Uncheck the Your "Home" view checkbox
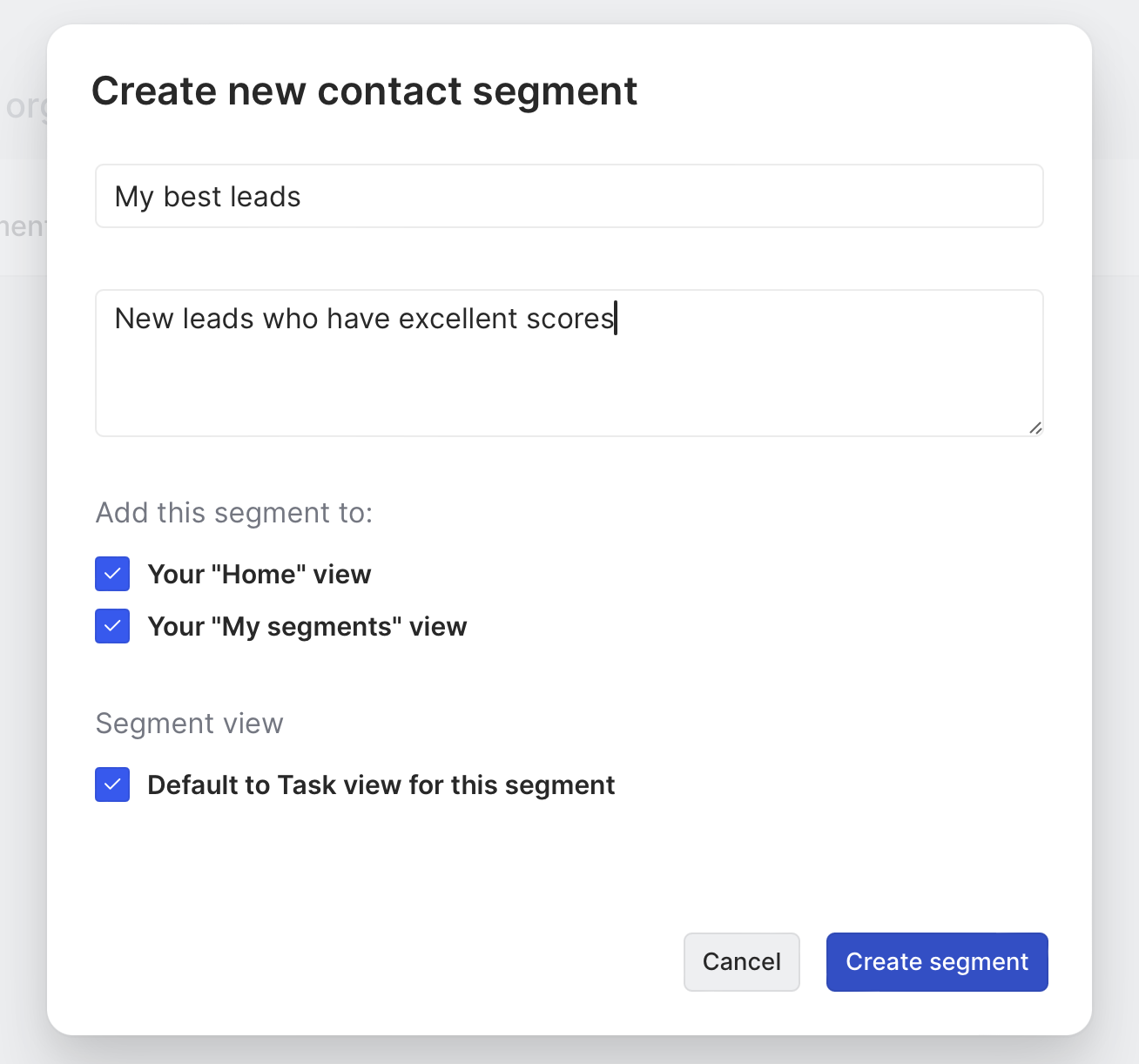This screenshot has height=1064, width=1139. (112, 575)
